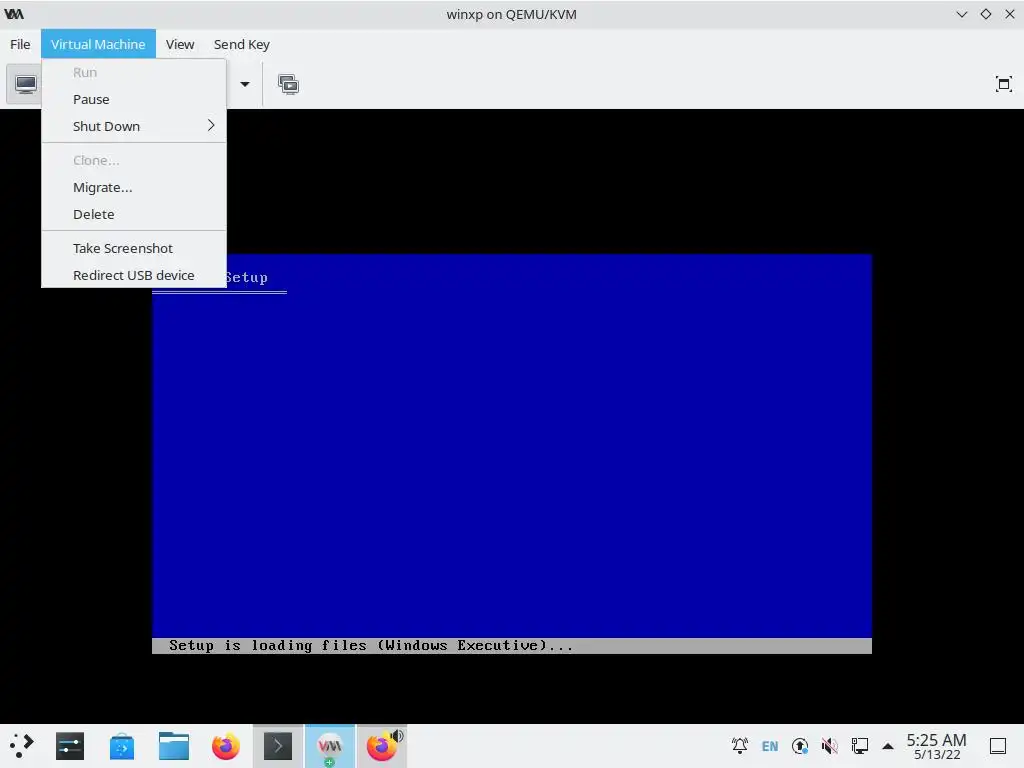Open notifications bell in system tray

click(740, 746)
